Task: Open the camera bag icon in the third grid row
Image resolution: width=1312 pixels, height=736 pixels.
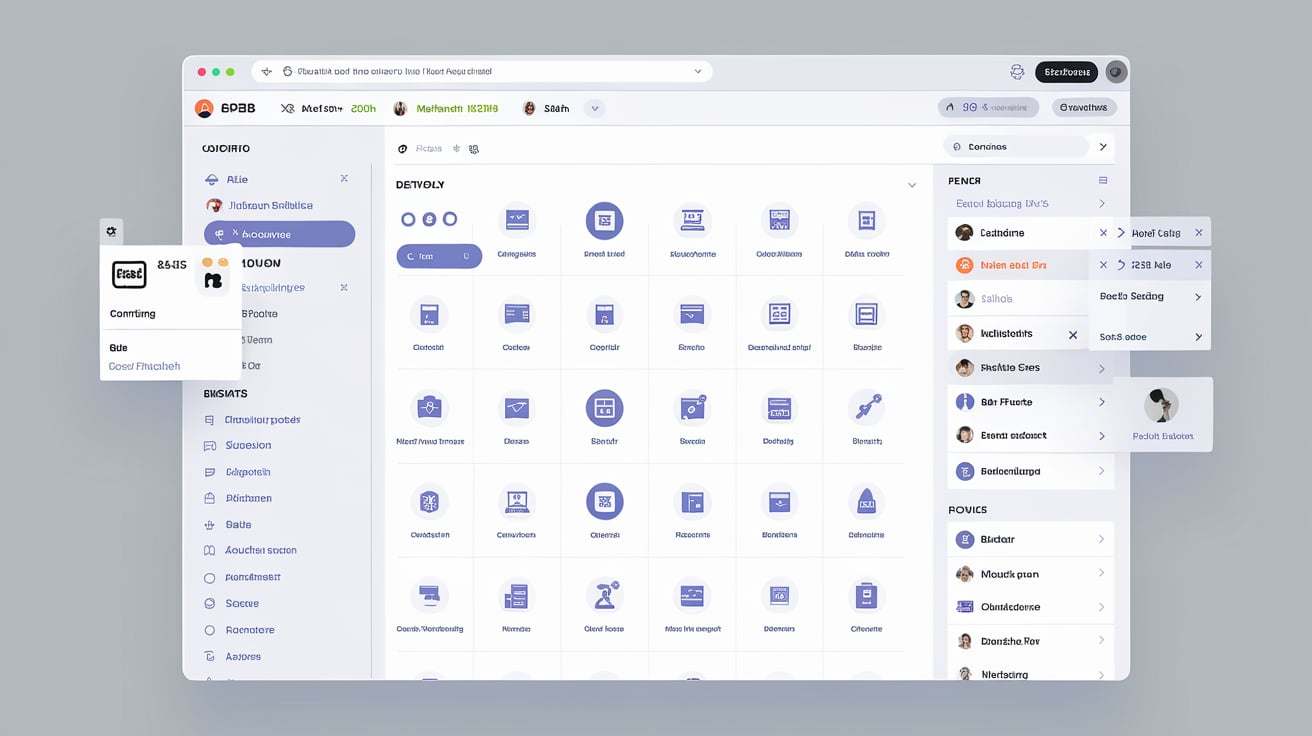Action: pyautogui.click(x=429, y=408)
